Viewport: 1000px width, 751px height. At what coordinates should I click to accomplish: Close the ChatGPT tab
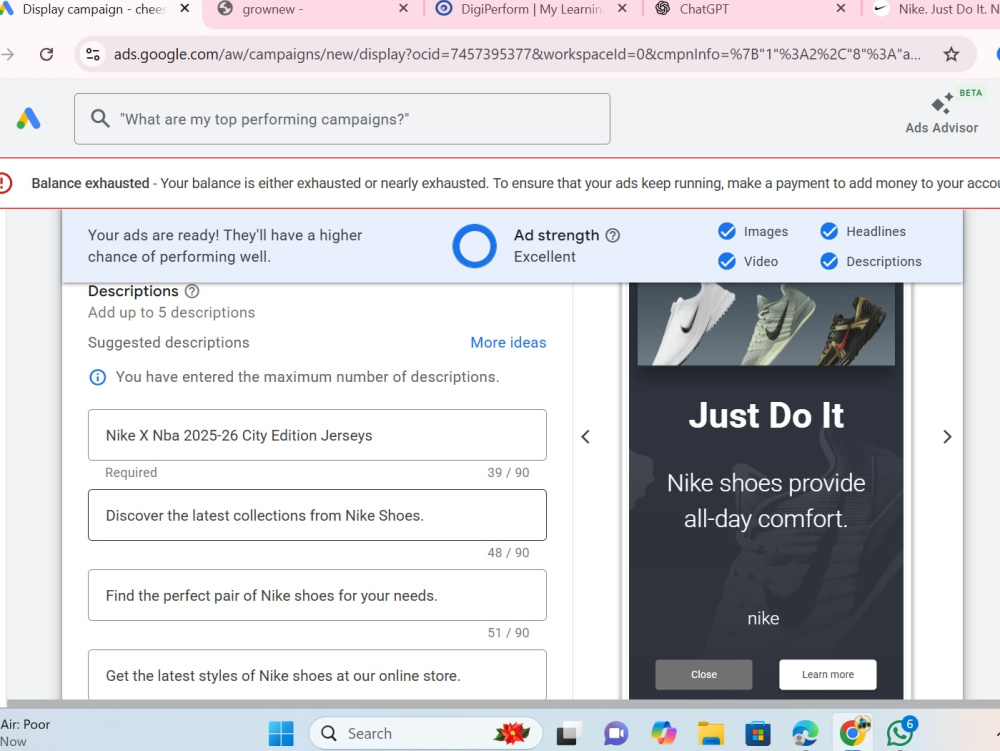[x=841, y=9]
